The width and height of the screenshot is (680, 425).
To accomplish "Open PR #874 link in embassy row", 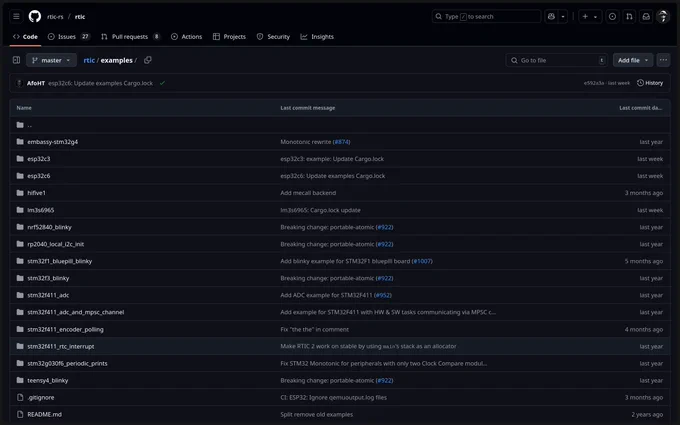I will (x=342, y=142).
